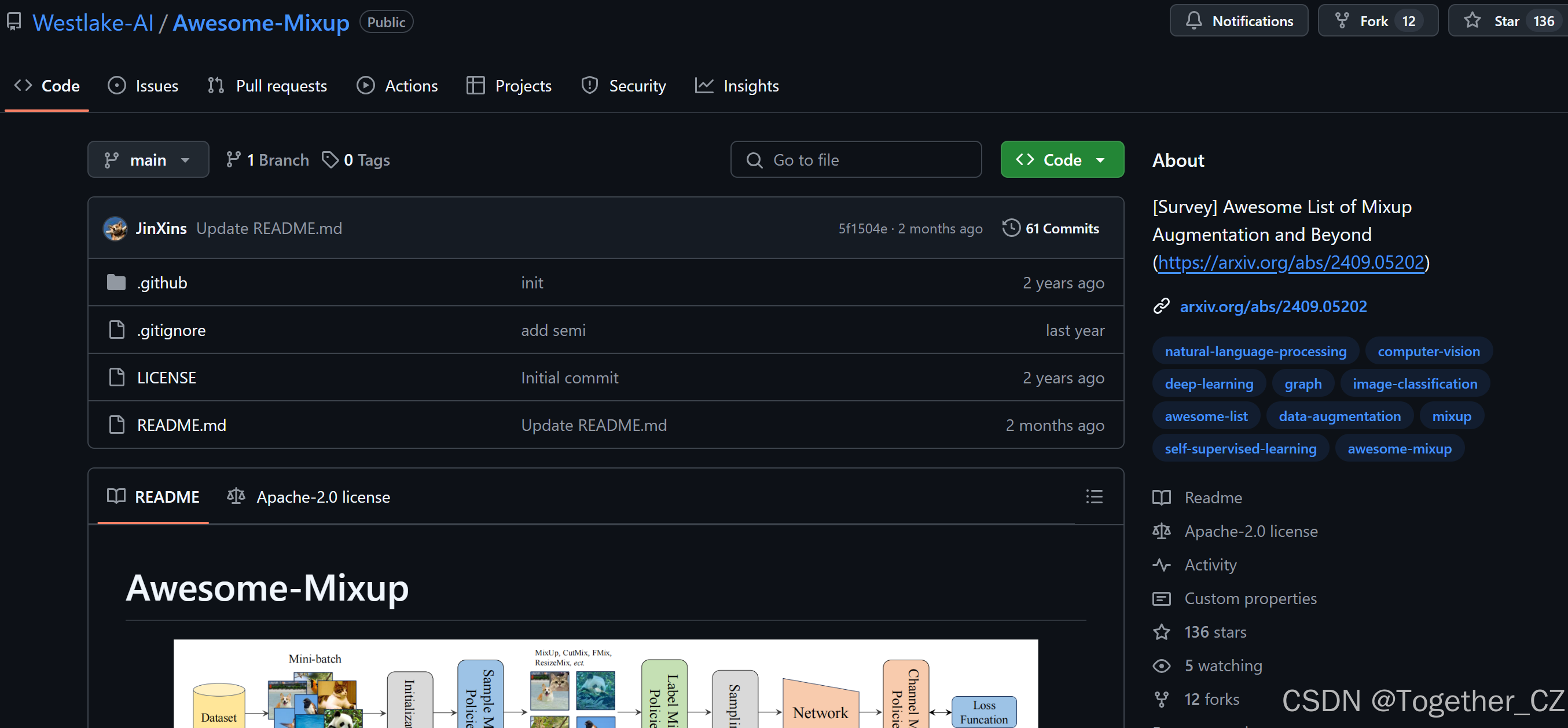Click the commit history clock icon
This screenshot has width=1568, height=728.
pos(1011,228)
